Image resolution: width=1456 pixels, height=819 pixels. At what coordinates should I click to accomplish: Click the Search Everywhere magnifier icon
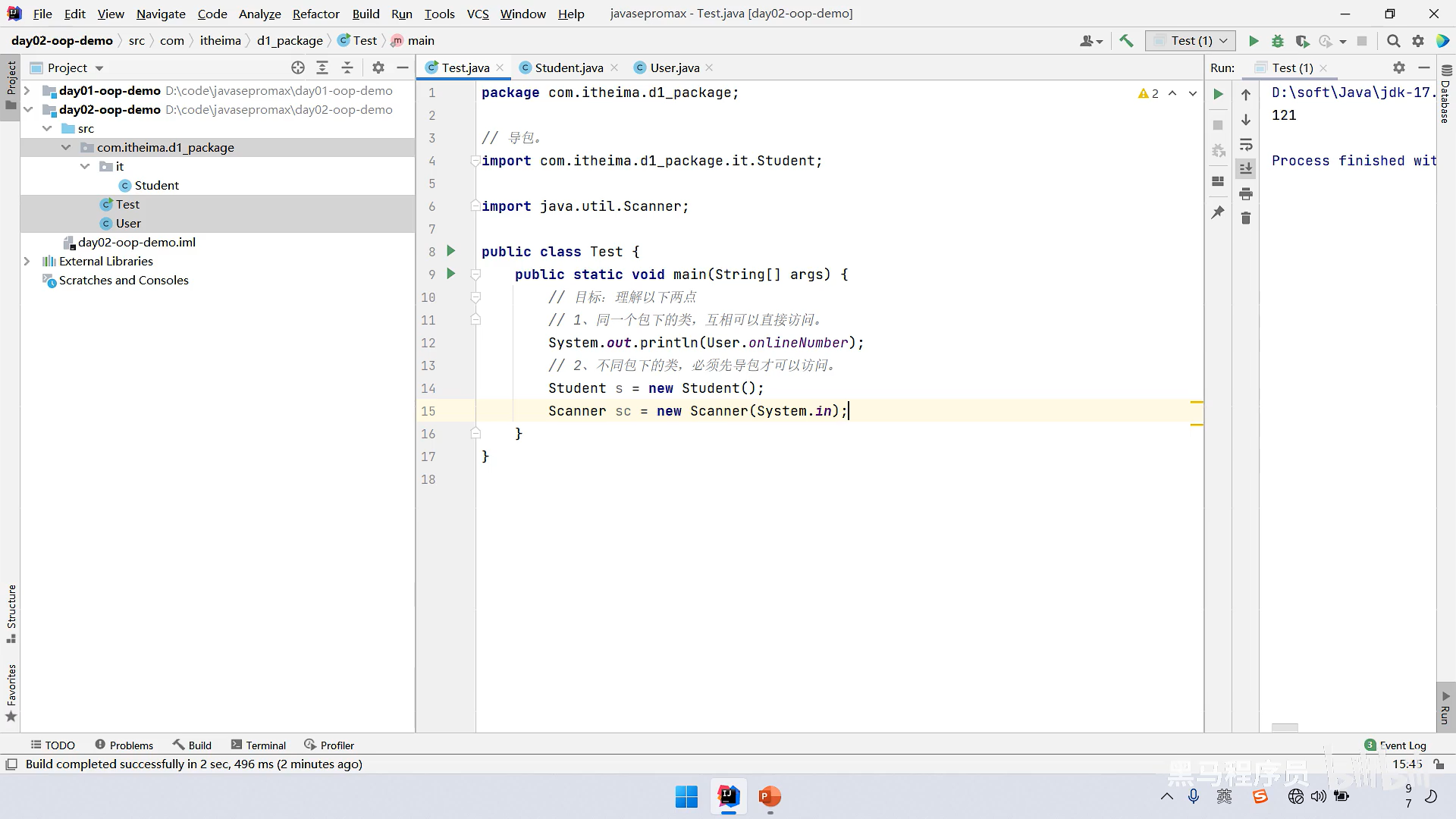[1393, 41]
